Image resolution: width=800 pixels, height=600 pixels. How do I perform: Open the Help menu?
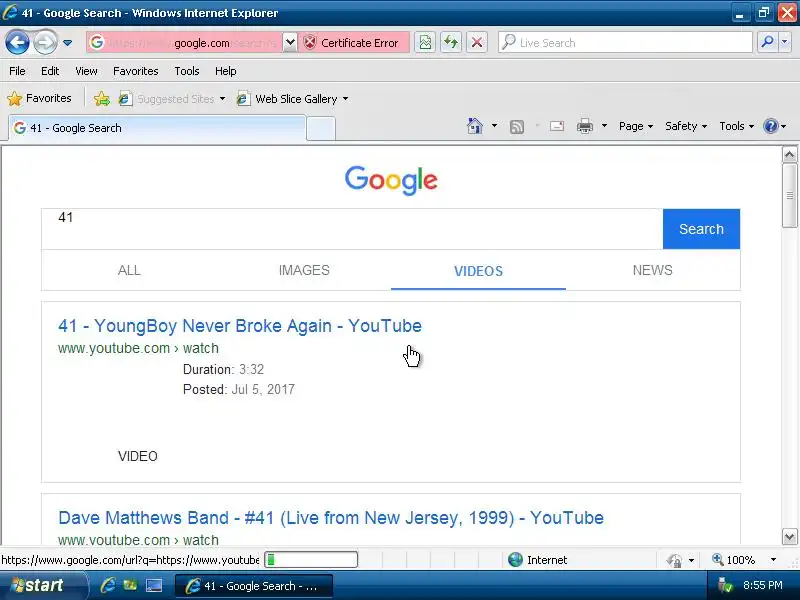226,71
